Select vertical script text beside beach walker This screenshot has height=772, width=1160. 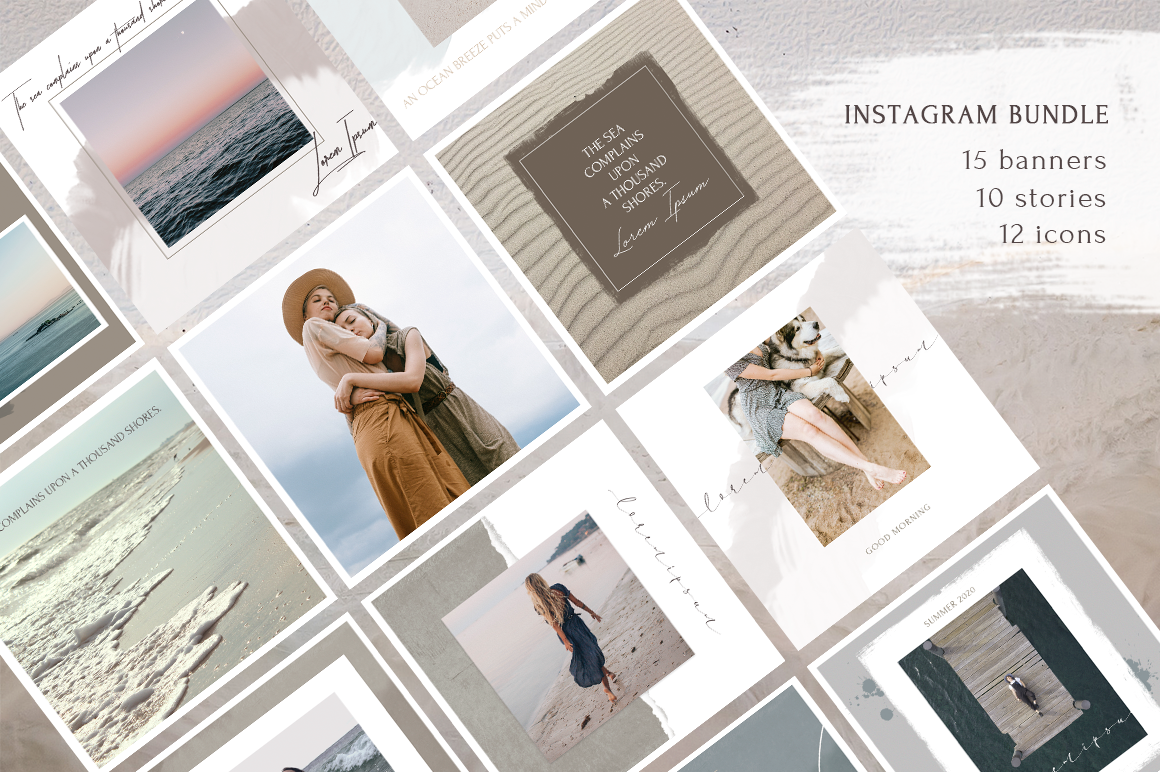click(x=665, y=560)
